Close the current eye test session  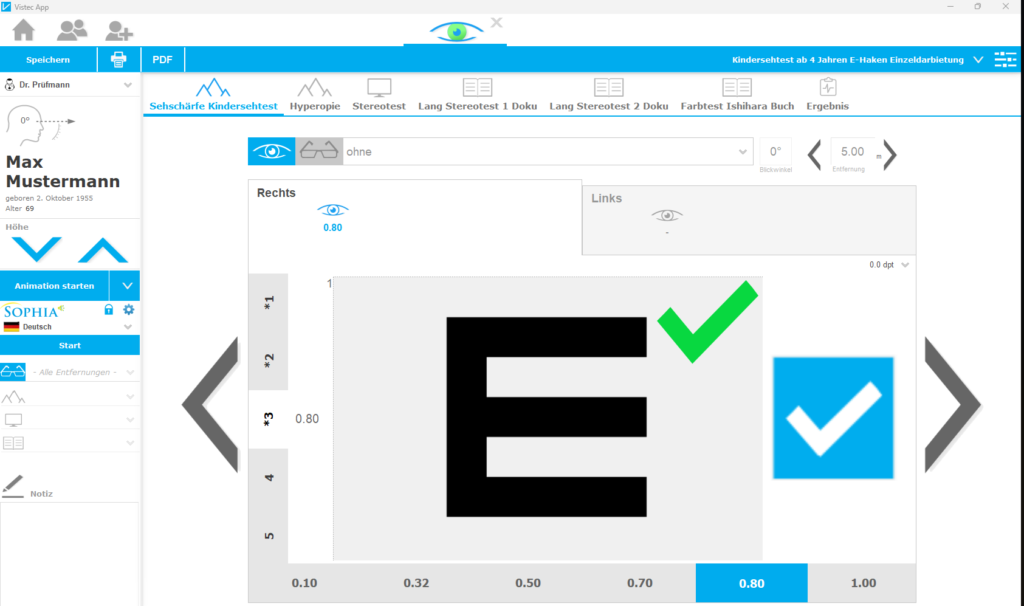click(x=496, y=23)
